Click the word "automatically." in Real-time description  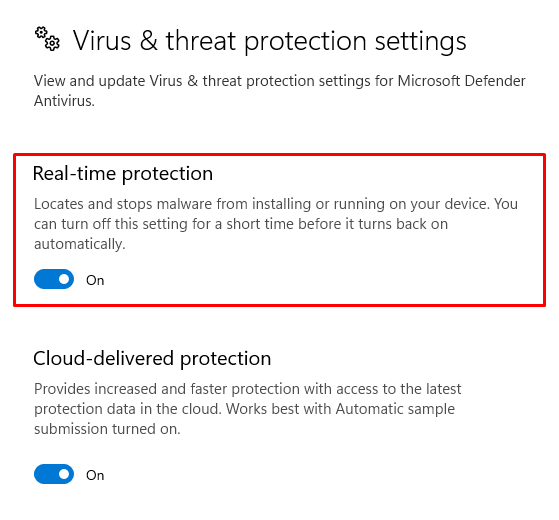(x=80, y=244)
